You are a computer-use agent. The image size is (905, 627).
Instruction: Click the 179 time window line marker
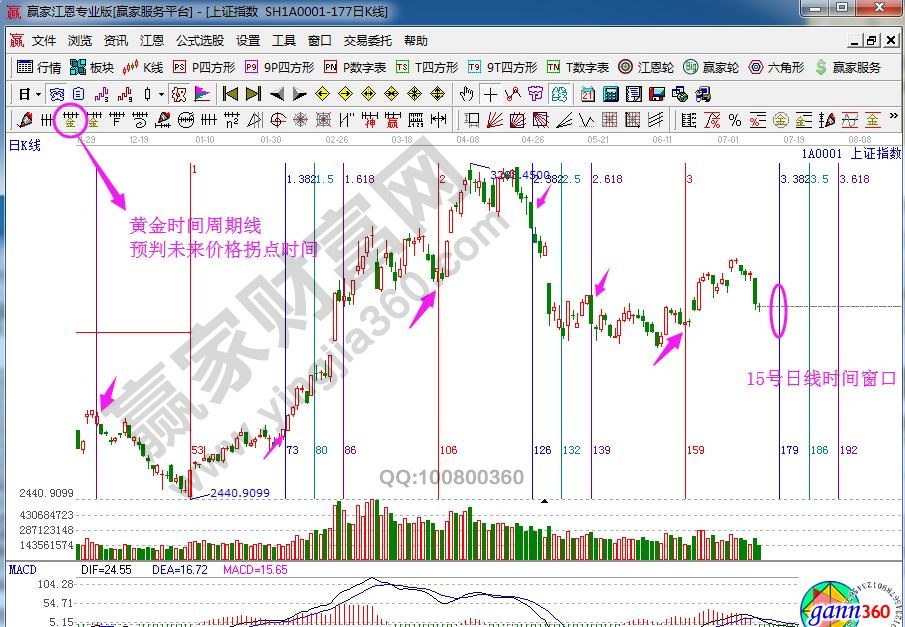point(789,451)
